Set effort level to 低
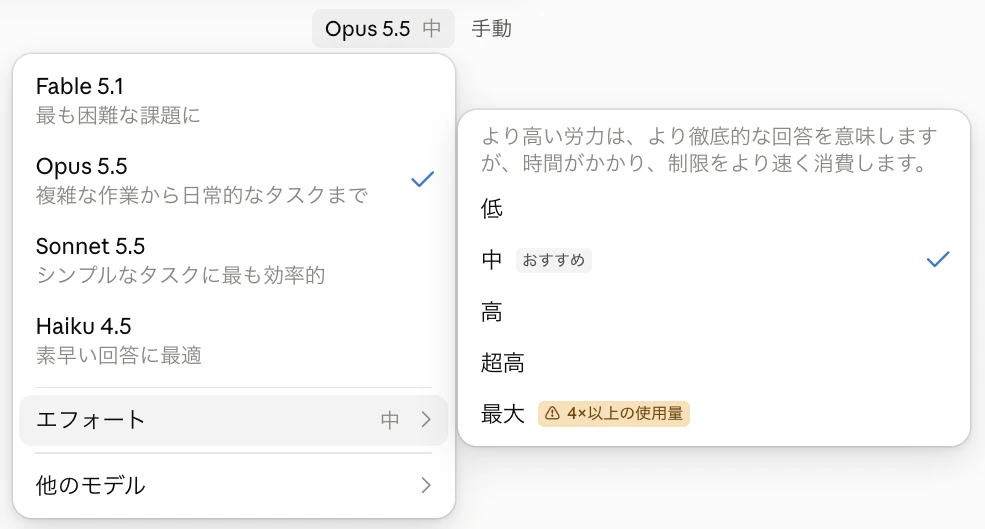Viewport: 985px width, 529px height. pos(714,208)
